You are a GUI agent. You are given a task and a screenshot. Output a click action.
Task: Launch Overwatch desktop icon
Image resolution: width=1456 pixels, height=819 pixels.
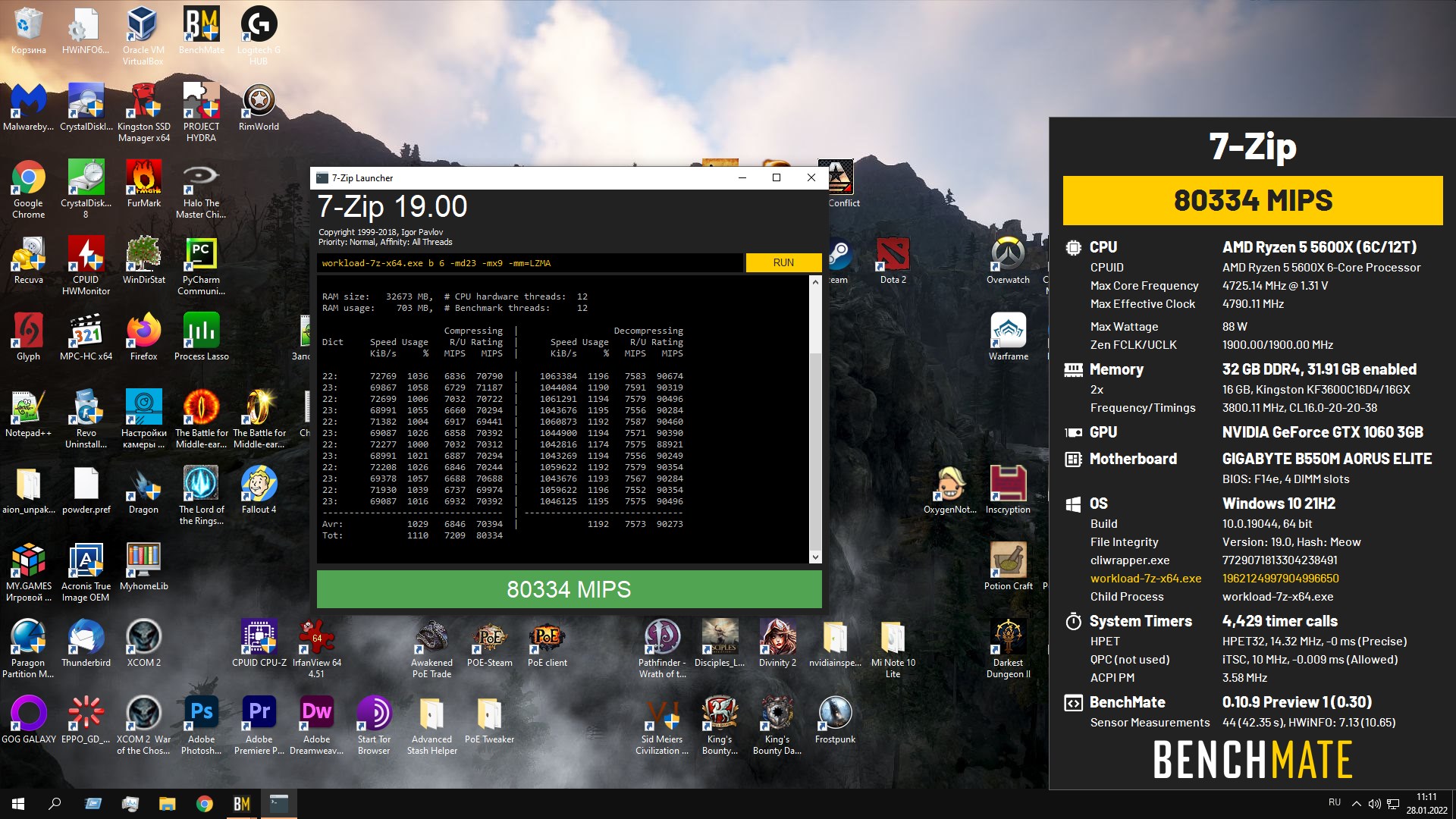[x=1008, y=260]
